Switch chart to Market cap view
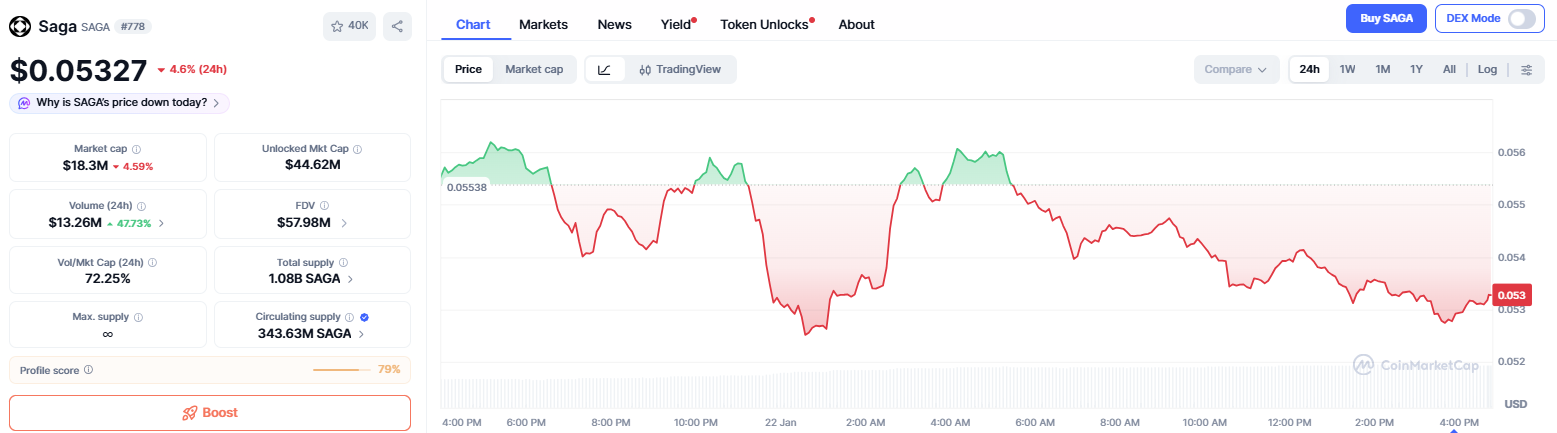The image size is (1557, 433). tap(534, 69)
